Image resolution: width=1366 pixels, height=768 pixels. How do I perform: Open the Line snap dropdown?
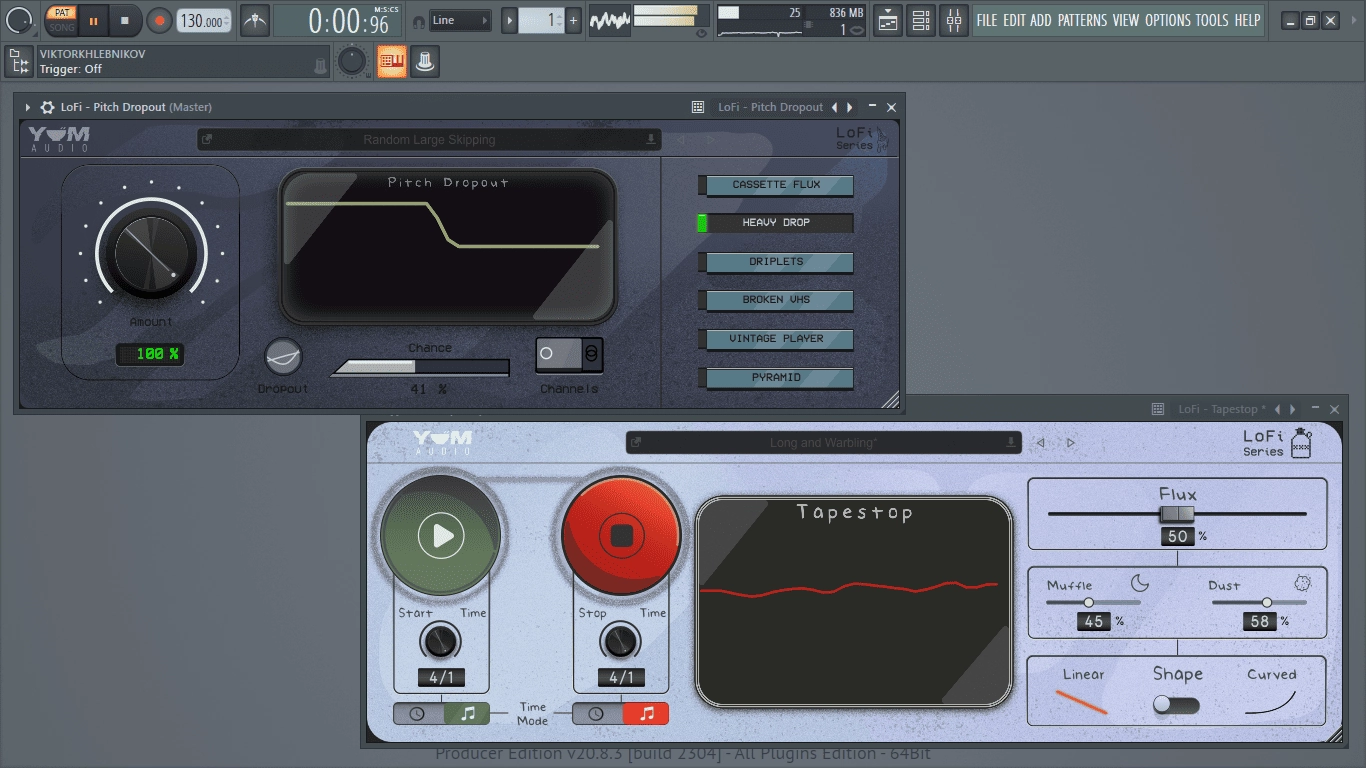click(x=460, y=20)
